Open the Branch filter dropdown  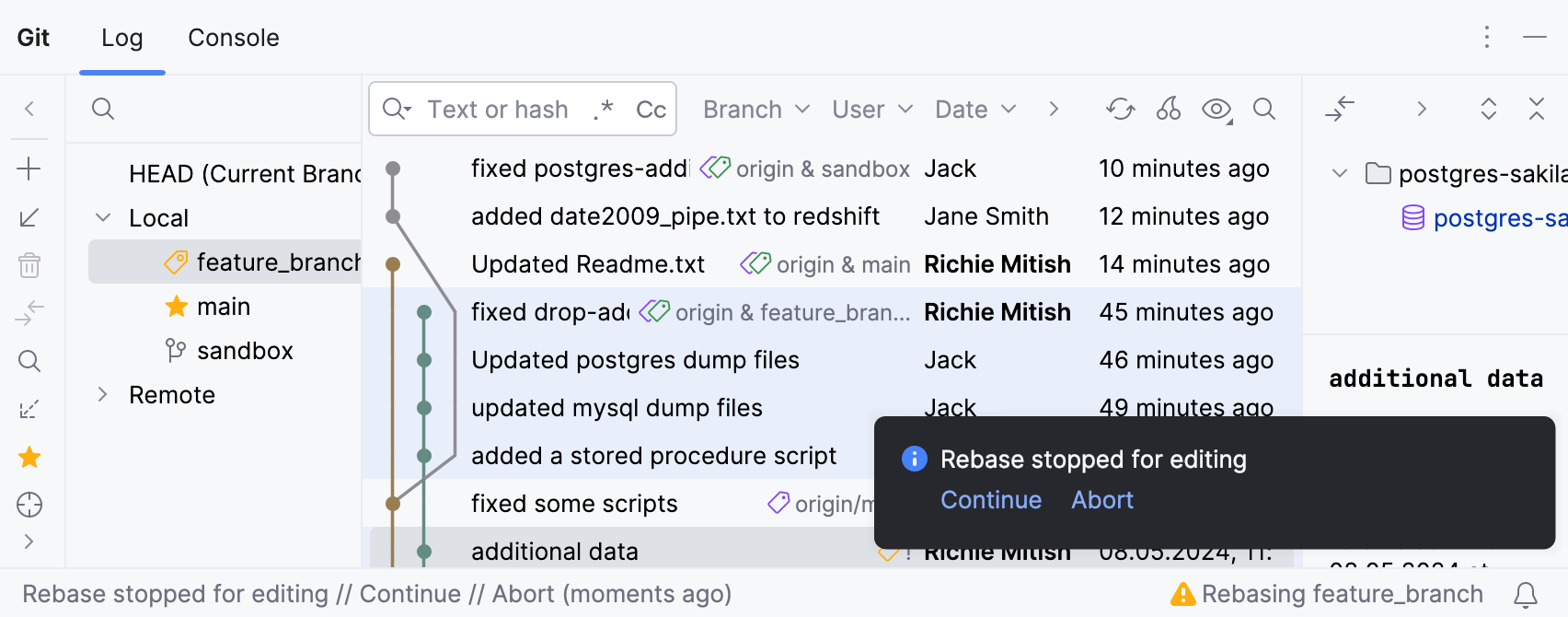(755, 110)
